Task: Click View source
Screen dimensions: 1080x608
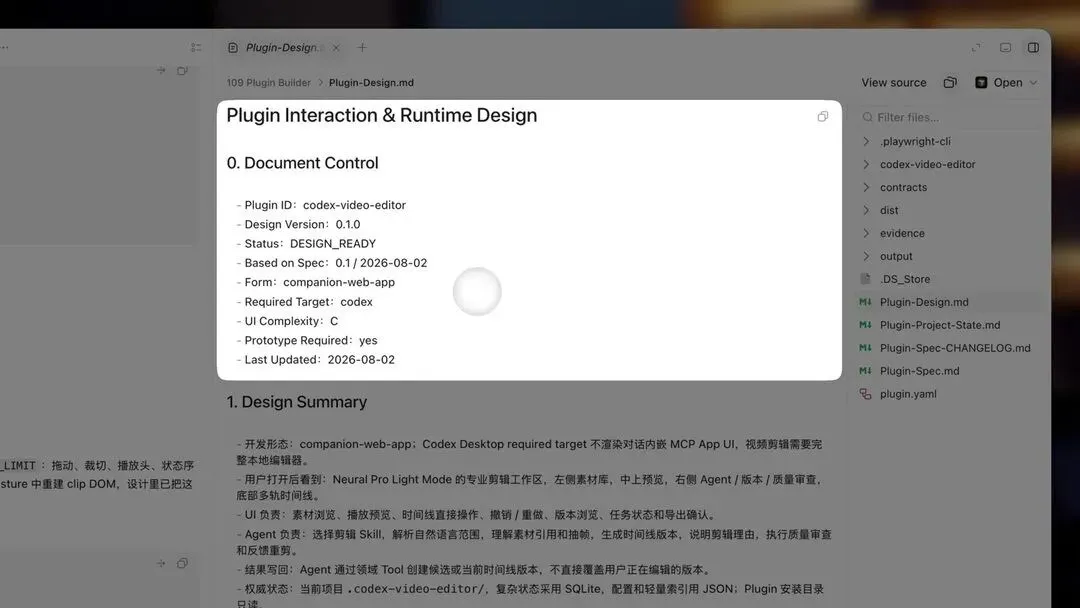Action: click(x=894, y=83)
